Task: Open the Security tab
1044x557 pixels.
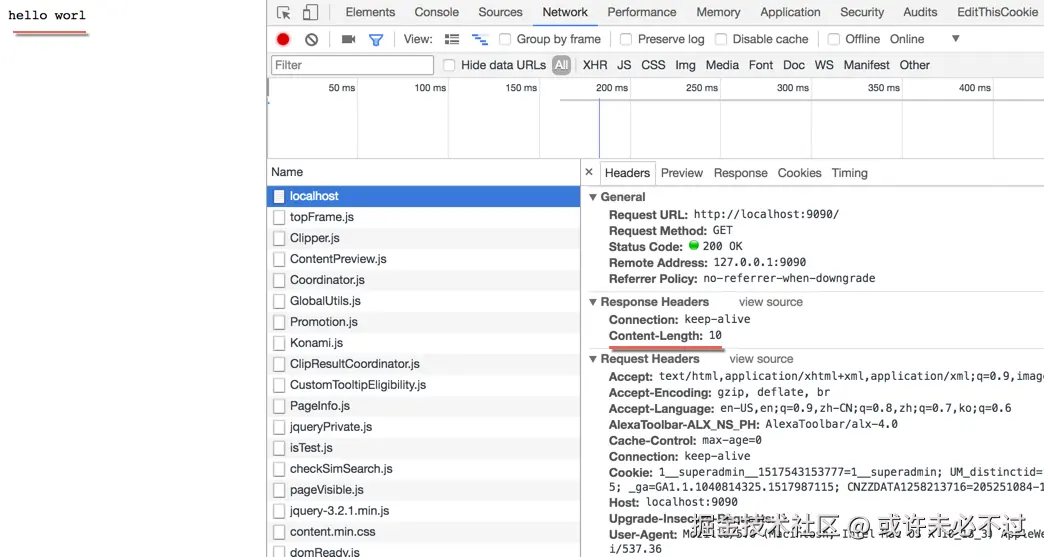Action: point(862,12)
